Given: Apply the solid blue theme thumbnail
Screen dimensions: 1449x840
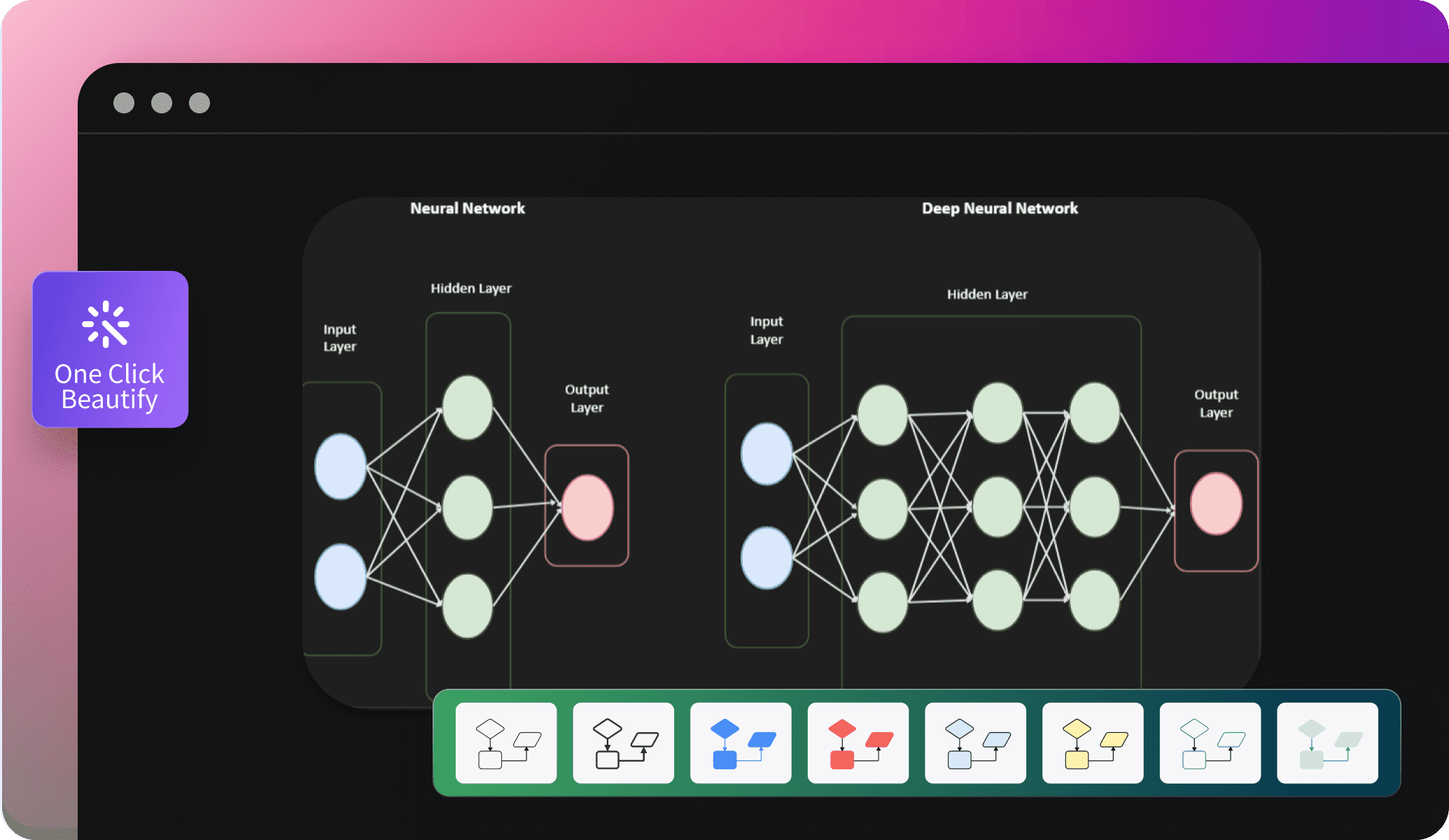Looking at the screenshot, I should pos(741,743).
